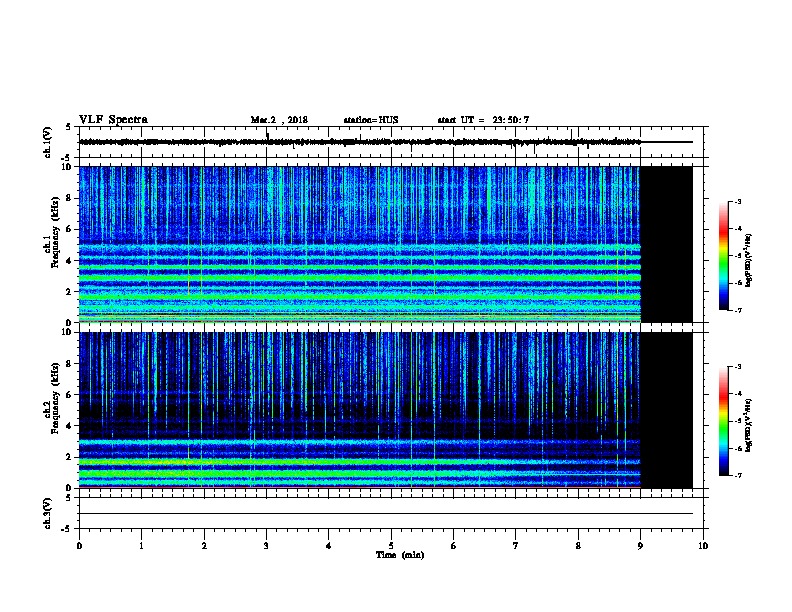The width and height of the screenshot is (792, 612).
Task: Click the ch.1 voltage waveform trace
Action: pyautogui.click(x=360, y=142)
